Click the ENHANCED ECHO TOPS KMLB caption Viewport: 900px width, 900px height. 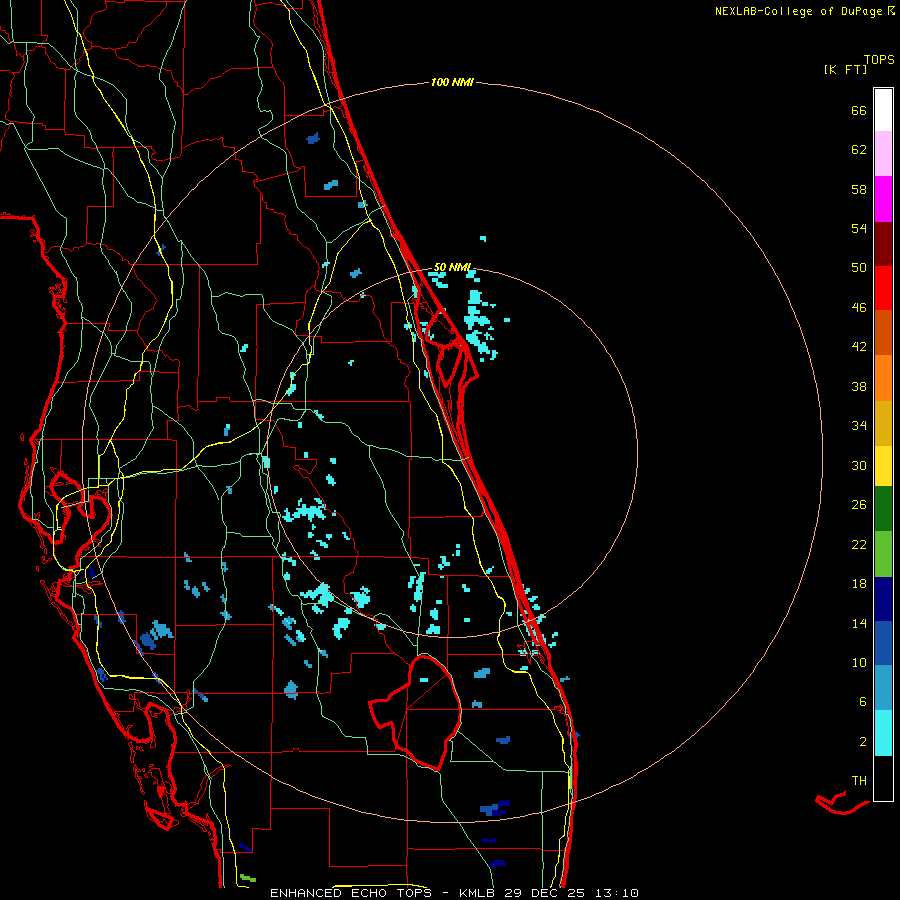pyautogui.click(x=454, y=893)
